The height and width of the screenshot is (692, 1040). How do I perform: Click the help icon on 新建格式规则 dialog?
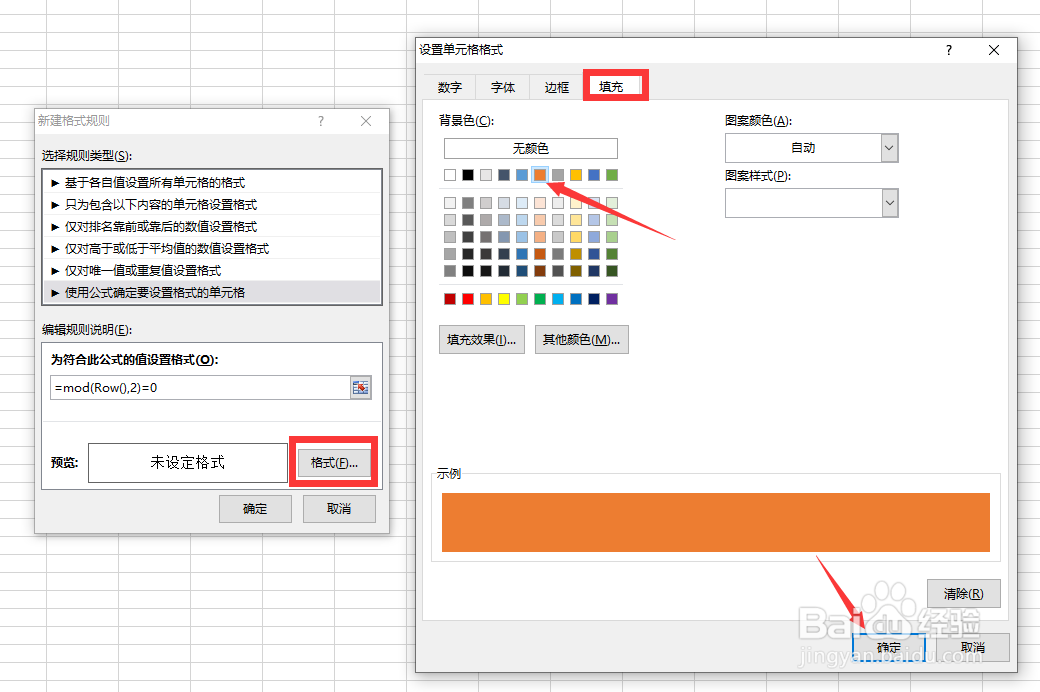tap(320, 120)
